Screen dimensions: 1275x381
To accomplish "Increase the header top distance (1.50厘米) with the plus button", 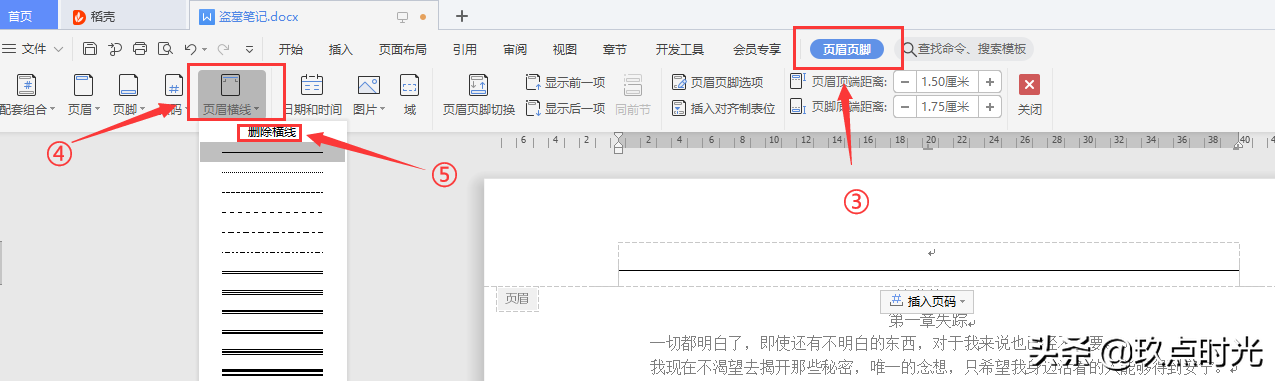I will coord(990,82).
